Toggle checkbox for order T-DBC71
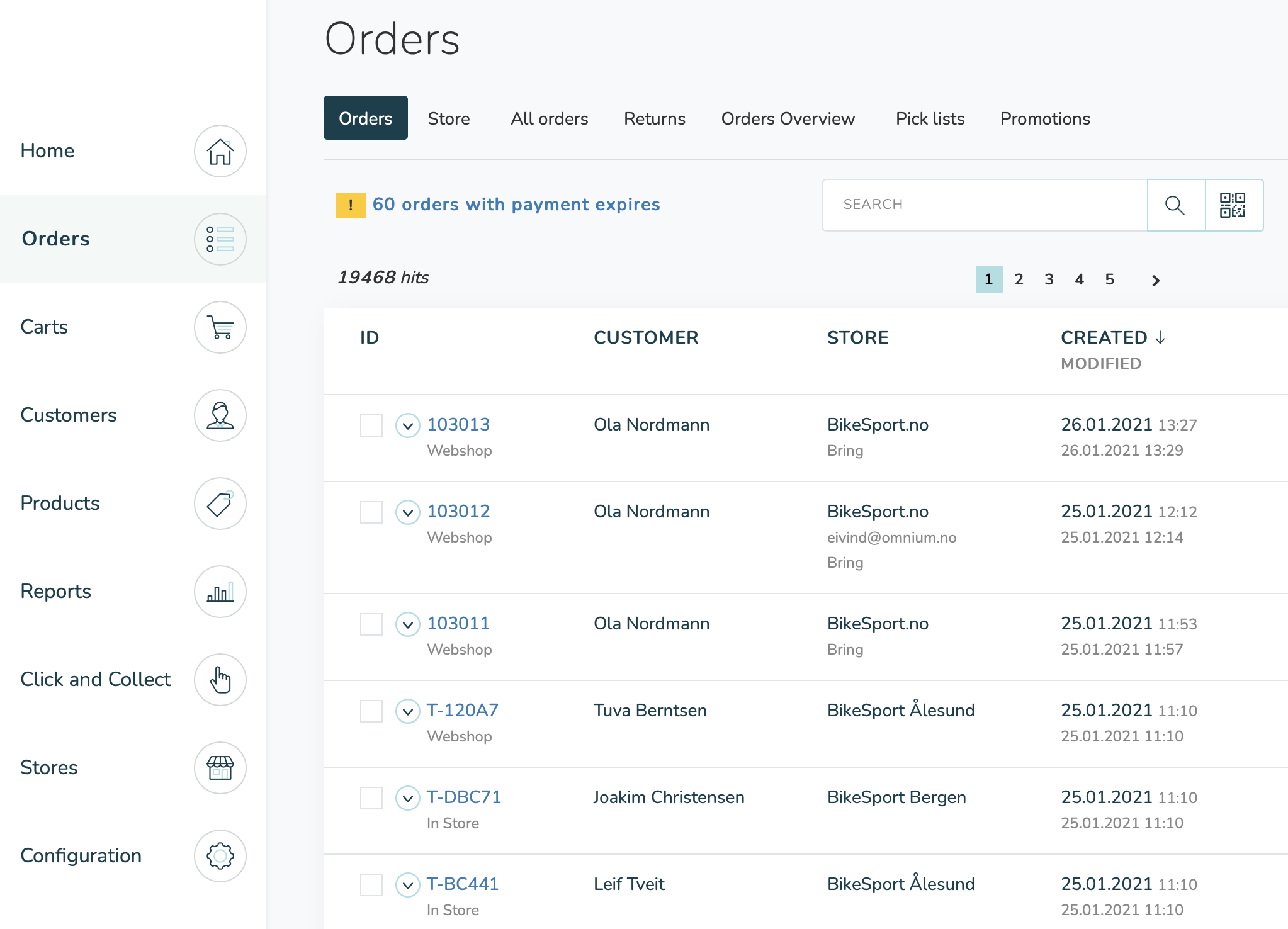1288x929 pixels. click(x=371, y=798)
